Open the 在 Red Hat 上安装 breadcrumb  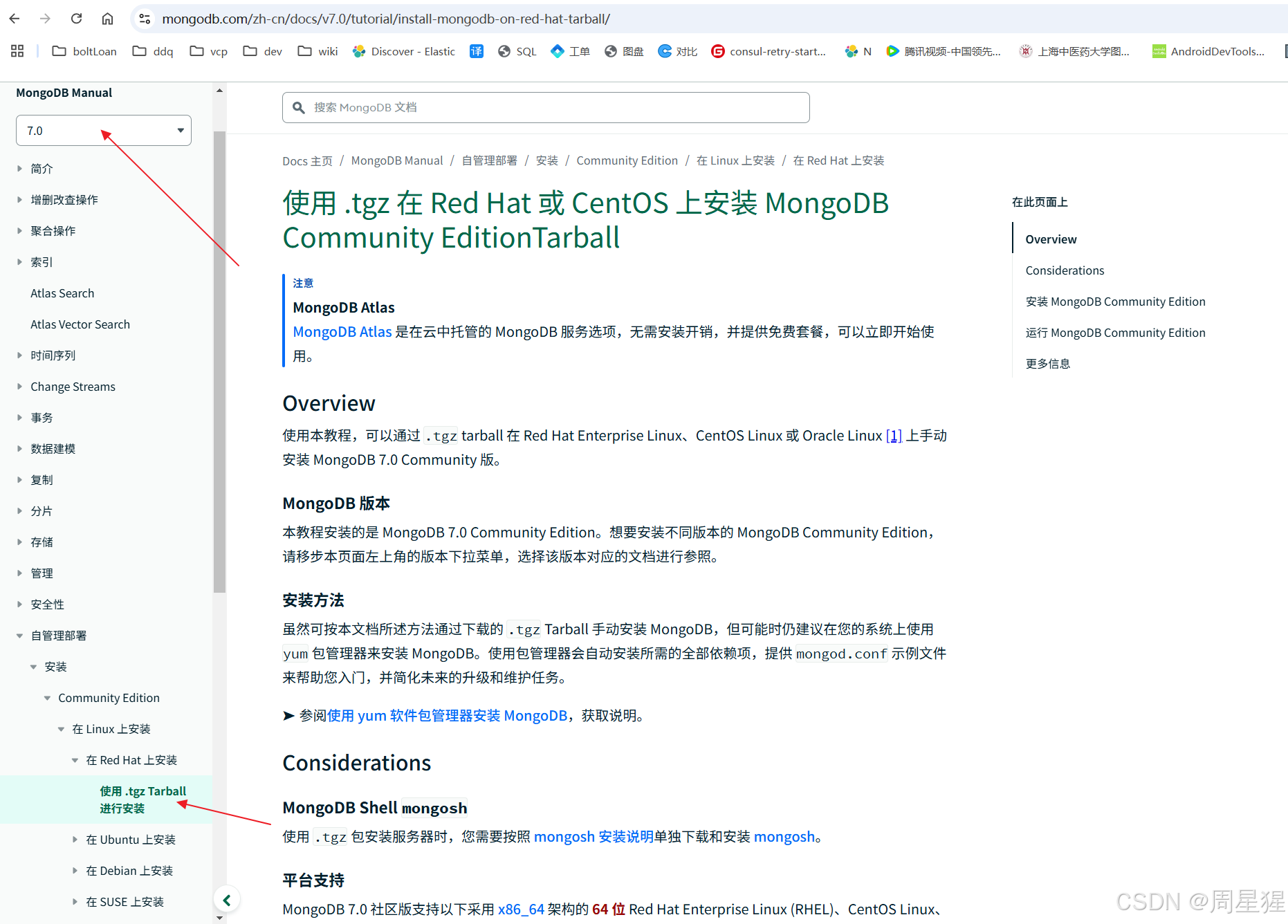click(x=838, y=160)
